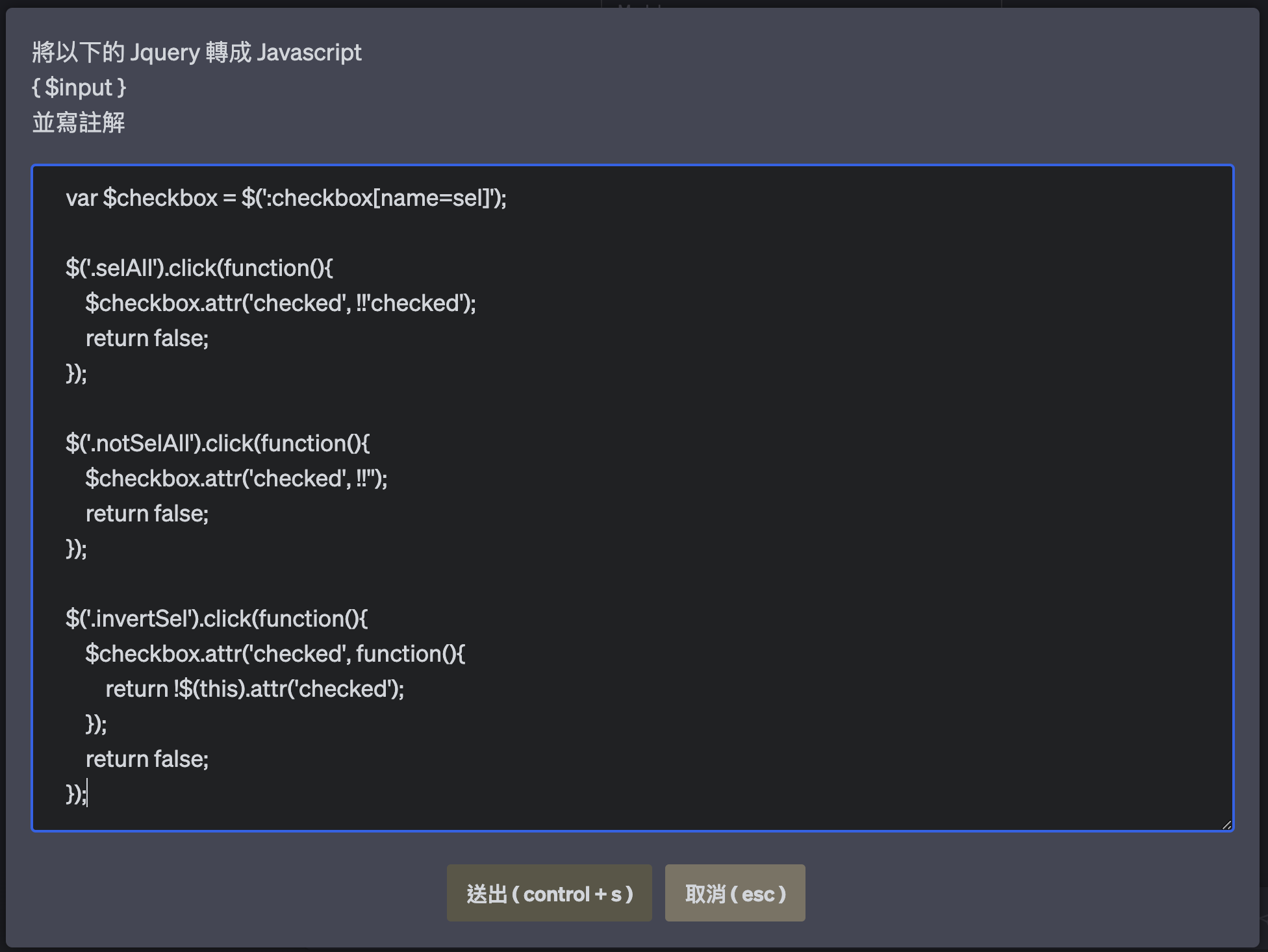Click on the $('.notSelAll').click(function(){ line
The width and height of the screenshot is (1268, 952).
(217, 444)
